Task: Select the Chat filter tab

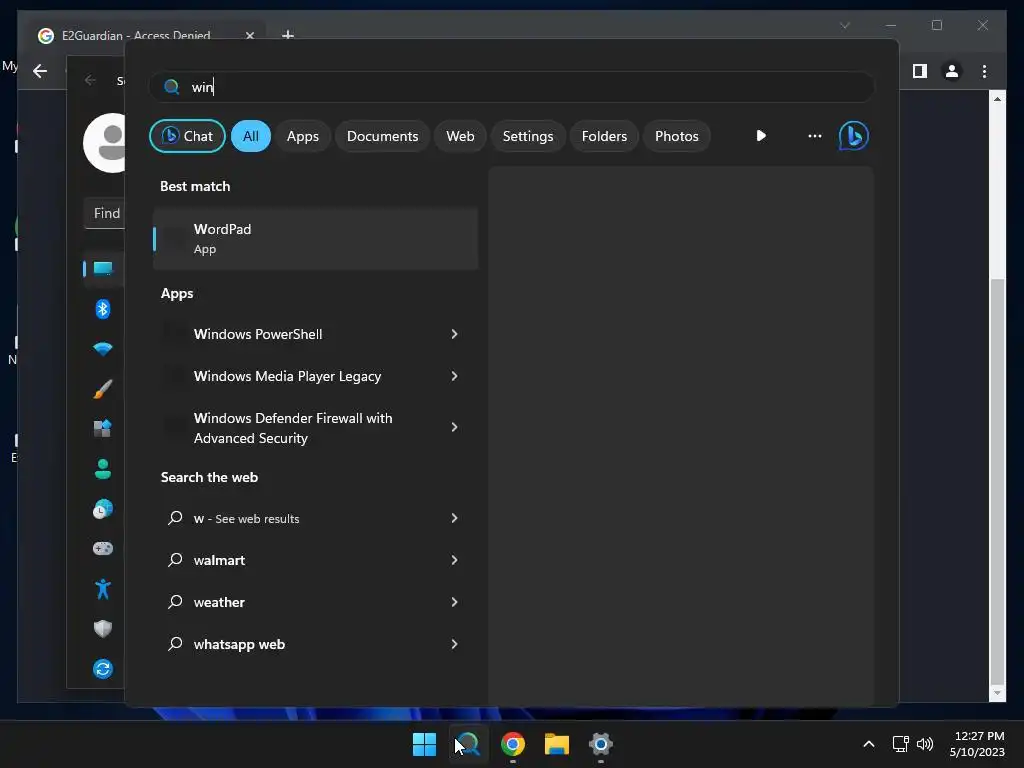Action: (x=187, y=136)
